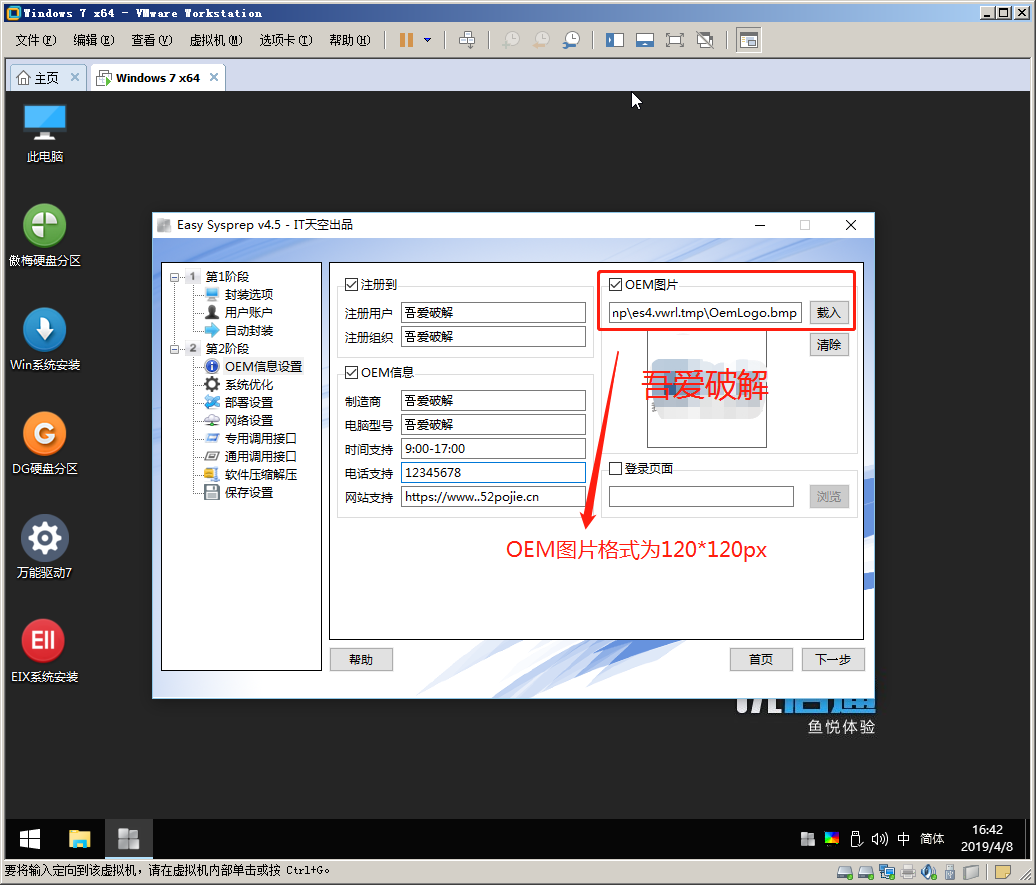Open the snapshot manager icon
Viewport: 1036px width, 885px height.
pos(572,40)
